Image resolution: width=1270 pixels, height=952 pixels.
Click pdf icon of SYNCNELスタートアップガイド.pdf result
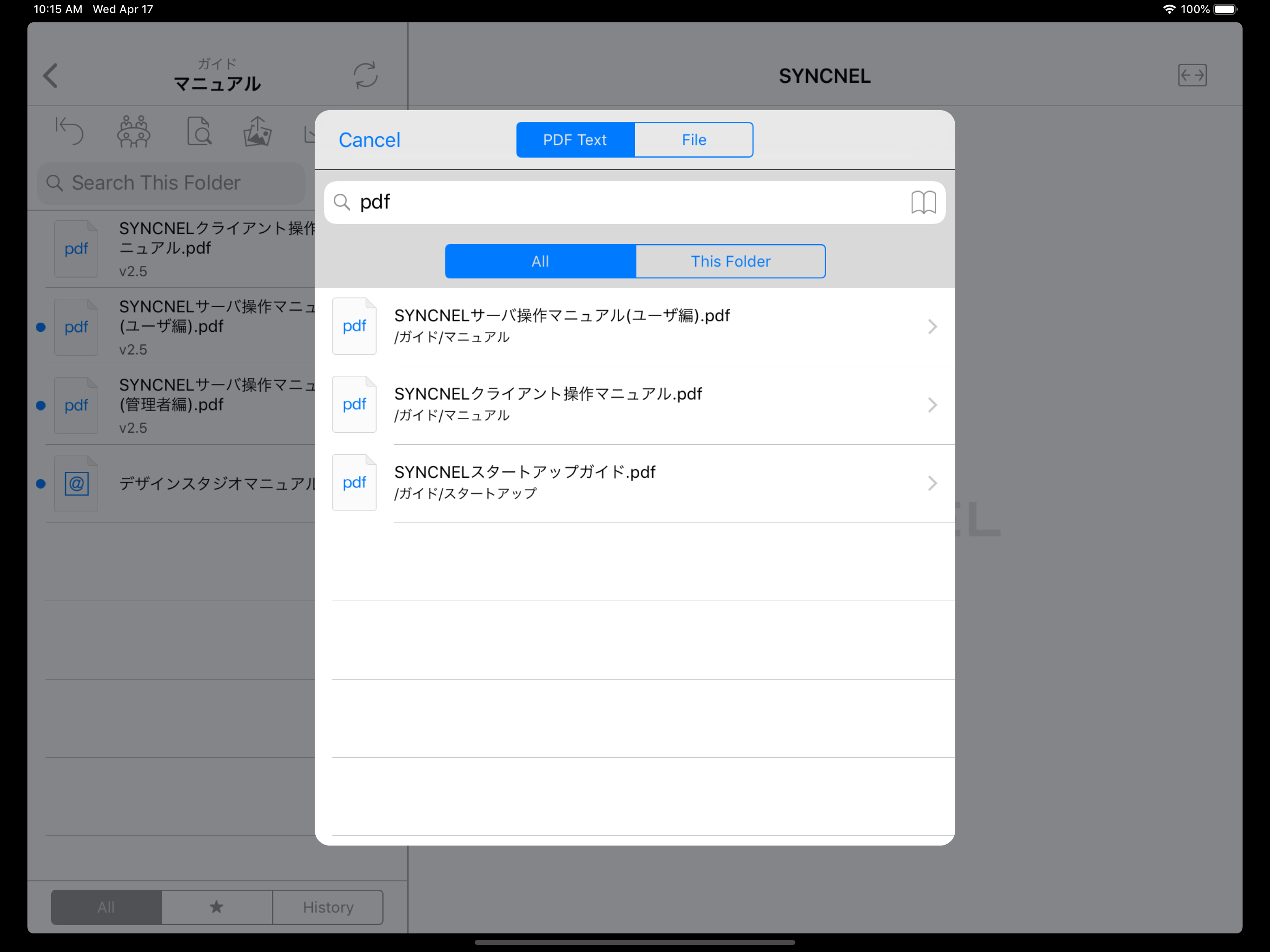tap(354, 483)
